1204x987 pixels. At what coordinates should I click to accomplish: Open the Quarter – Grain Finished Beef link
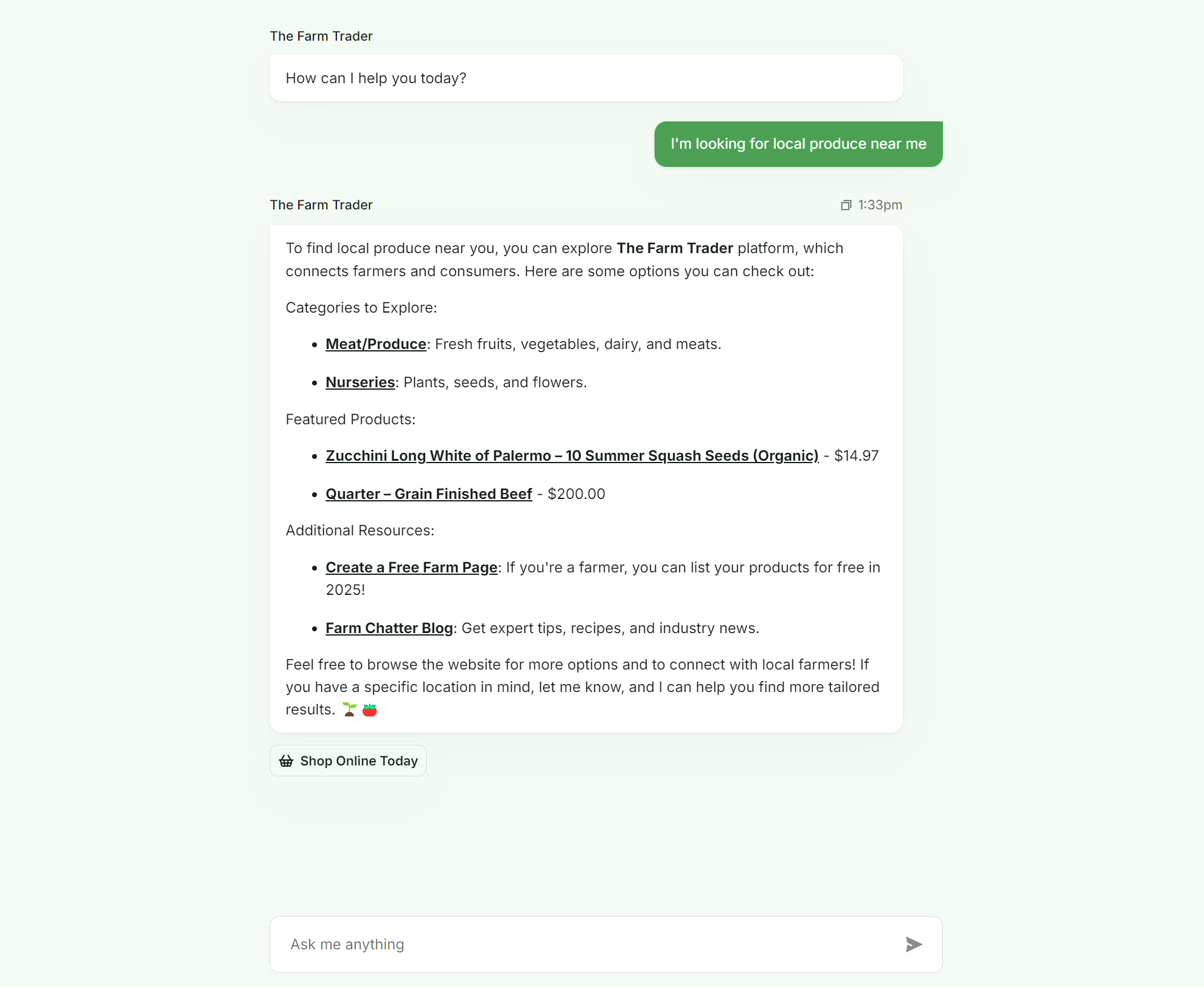click(x=429, y=494)
